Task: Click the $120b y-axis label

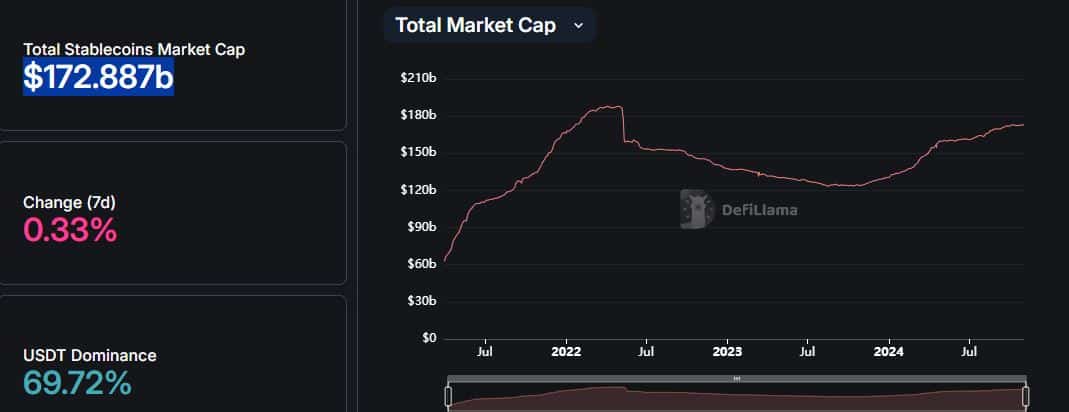Action: [418, 189]
